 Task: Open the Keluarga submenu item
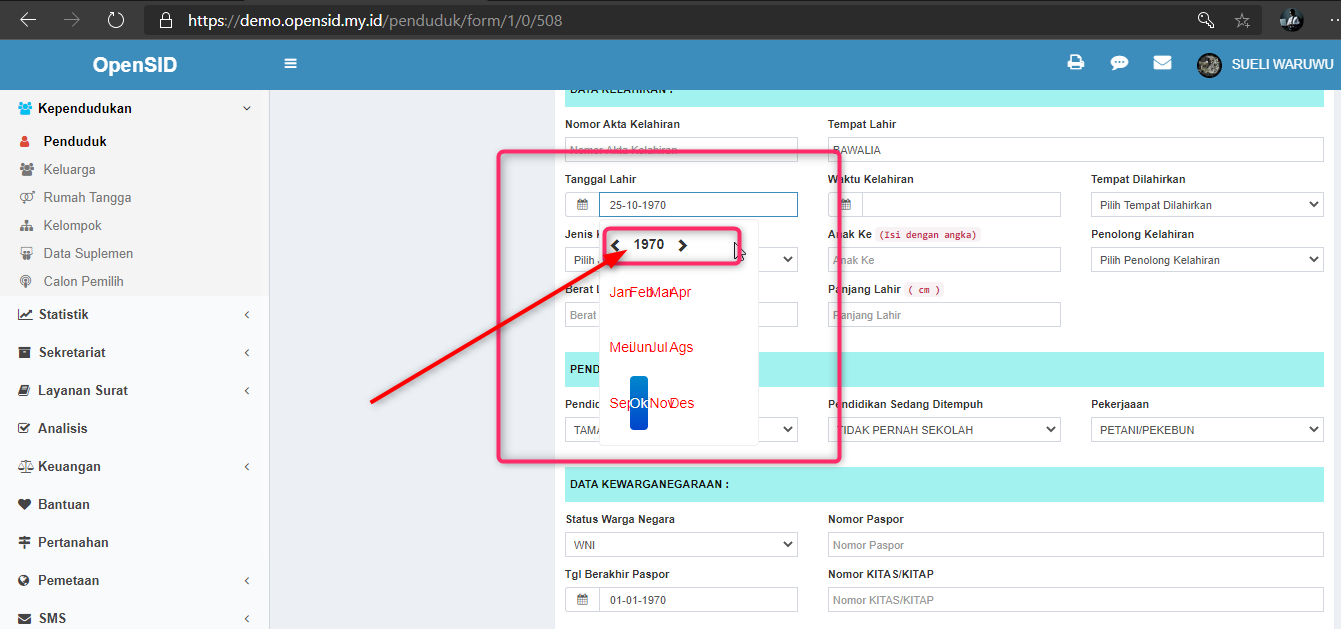(69, 169)
